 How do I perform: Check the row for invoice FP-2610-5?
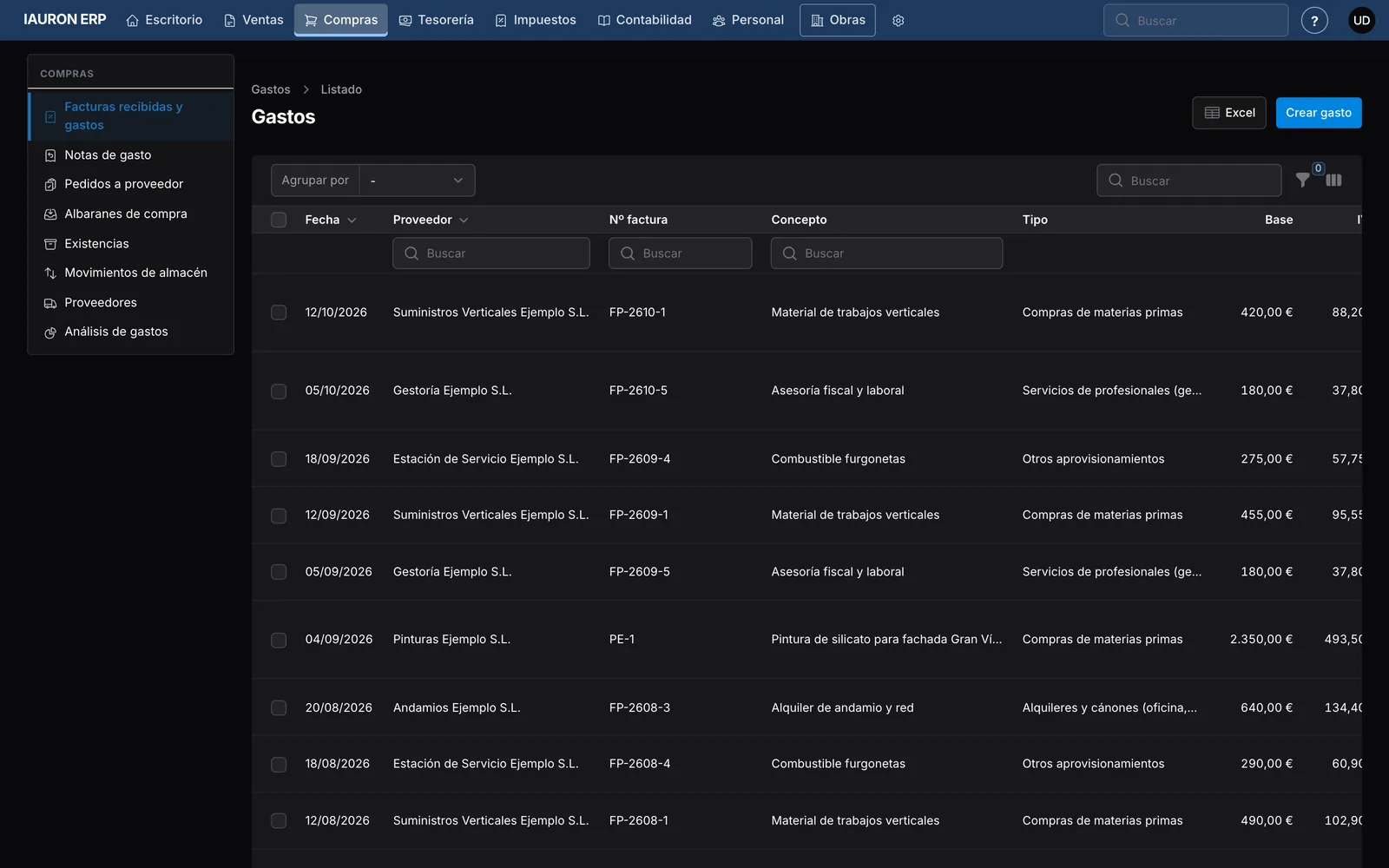click(x=279, y=391)
